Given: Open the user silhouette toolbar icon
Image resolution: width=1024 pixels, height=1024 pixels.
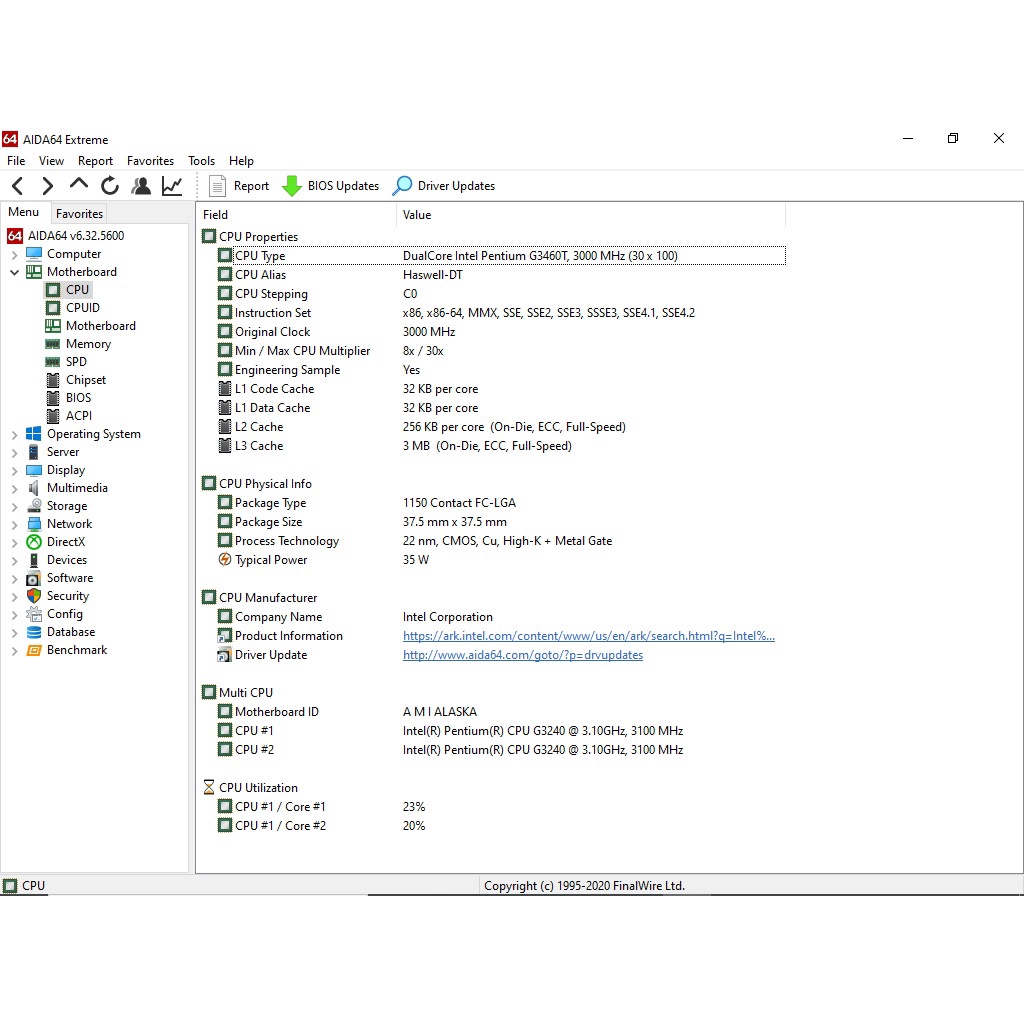Looking at the screenshot, I should click(x=140, y=186).
